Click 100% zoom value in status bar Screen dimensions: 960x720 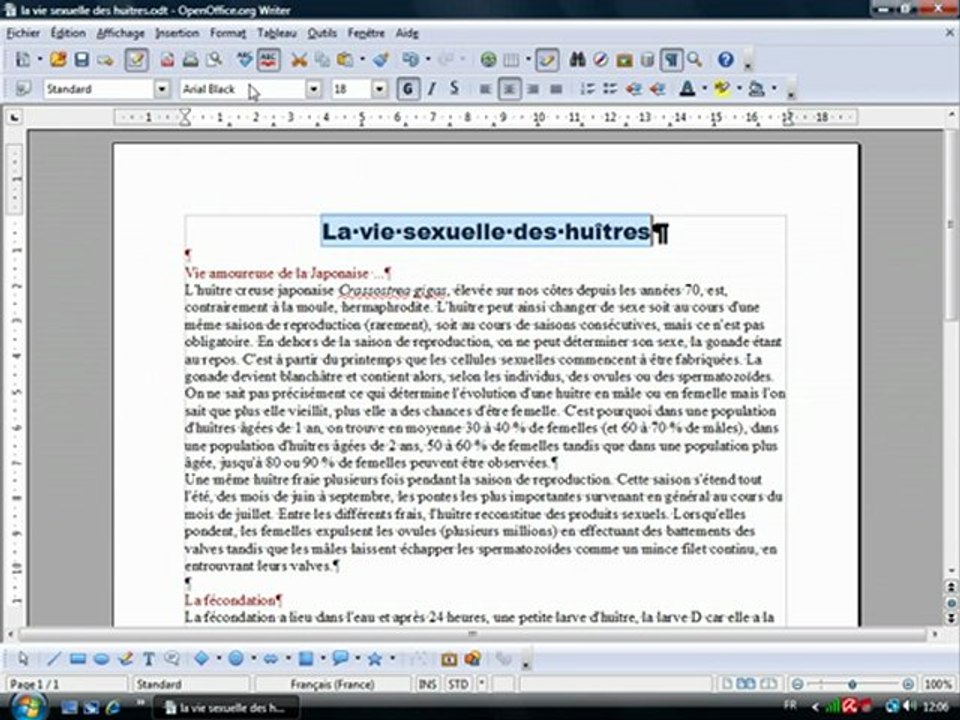938,684
